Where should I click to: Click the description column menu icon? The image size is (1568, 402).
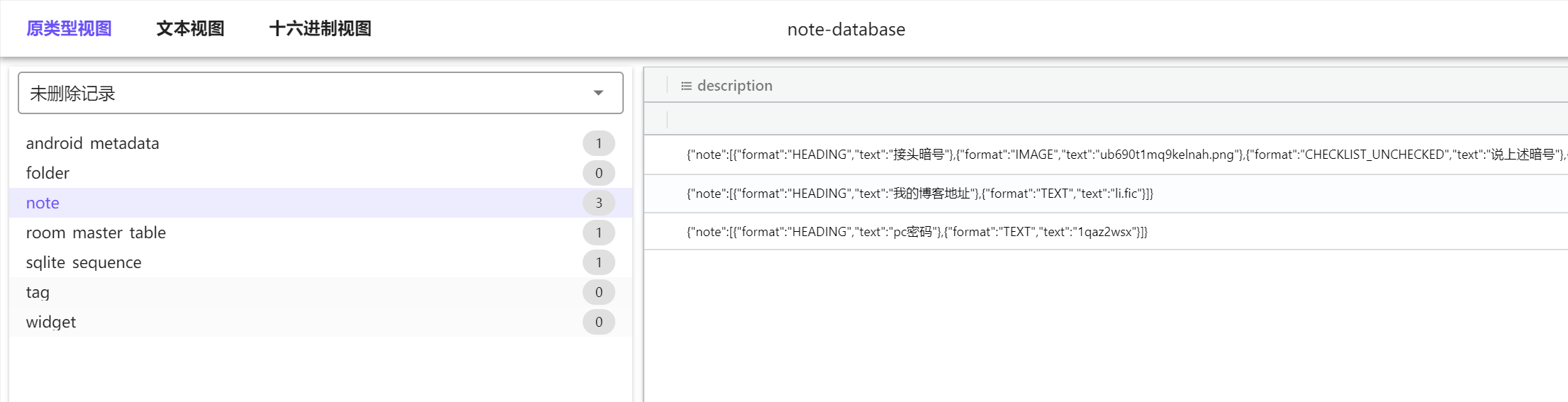tap(685, 86)
